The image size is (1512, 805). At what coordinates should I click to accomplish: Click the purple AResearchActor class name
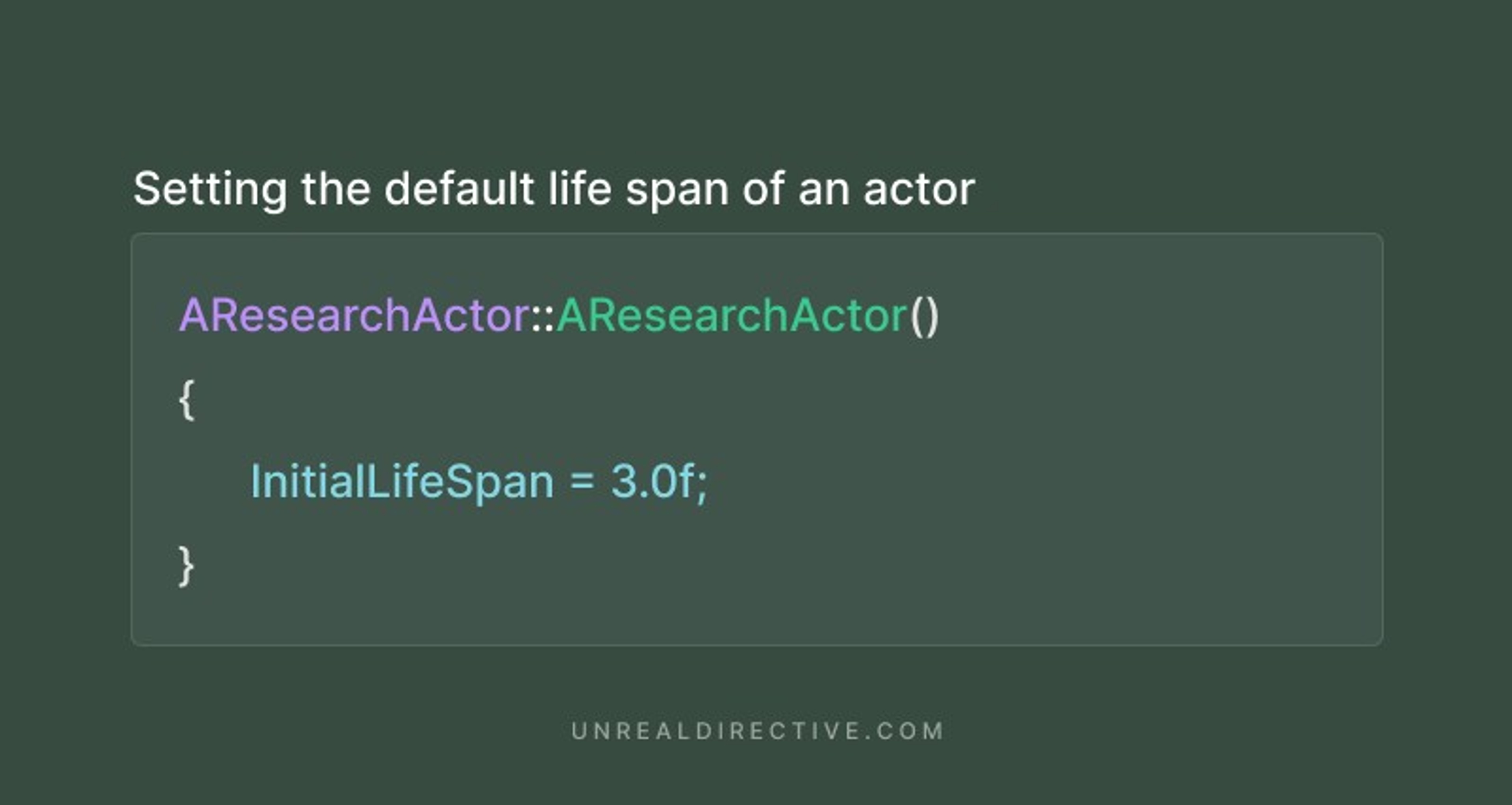pos(354,316)
